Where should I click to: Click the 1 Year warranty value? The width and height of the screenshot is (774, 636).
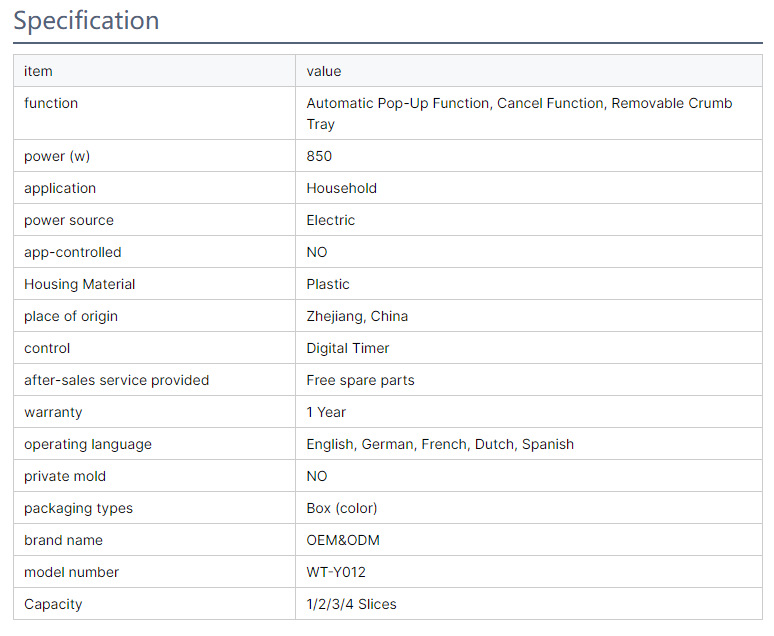[x=326, y=412]
